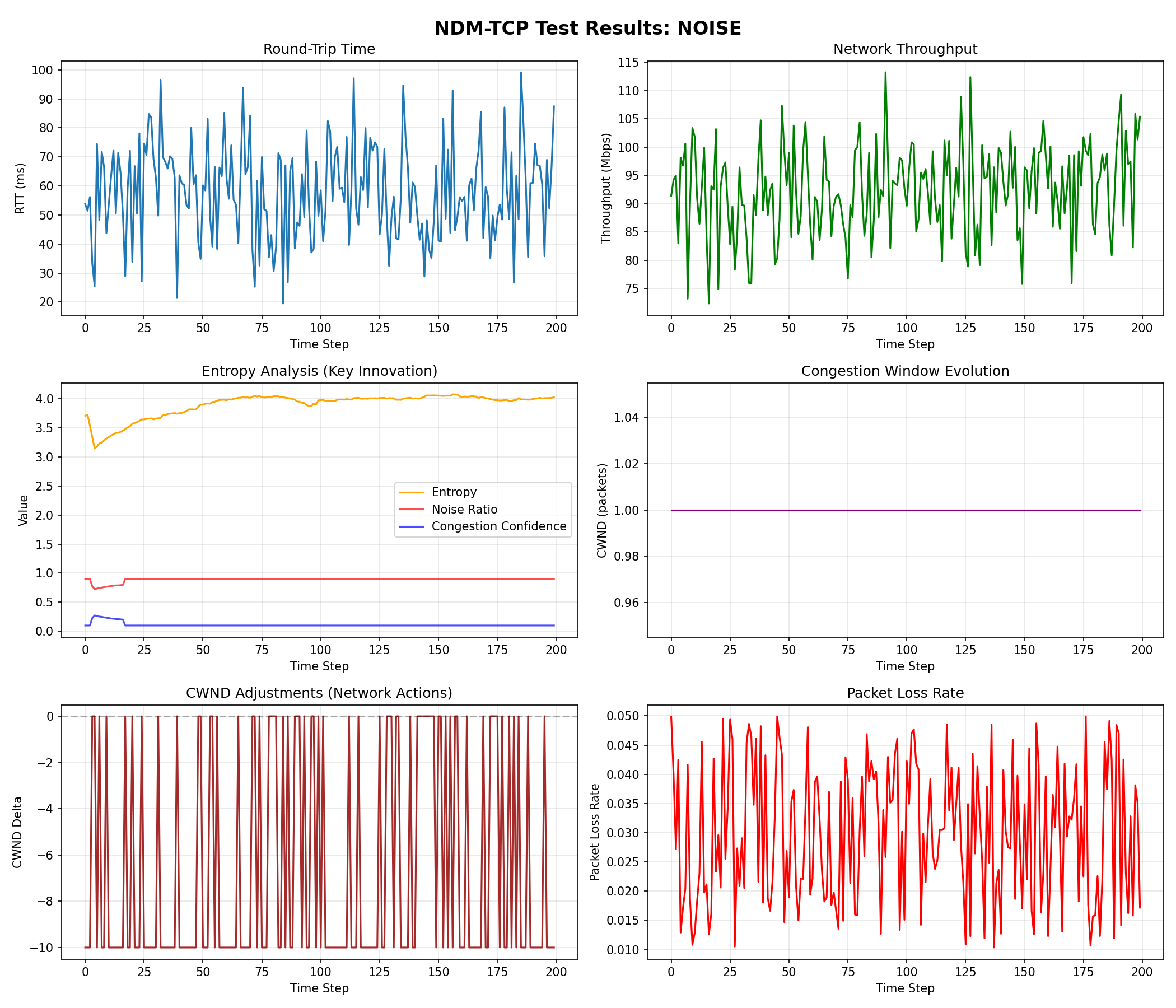Click the Congestion Confidence legend entry
The width and height of the screenshot is (1176, 1008).
point(498,526)
